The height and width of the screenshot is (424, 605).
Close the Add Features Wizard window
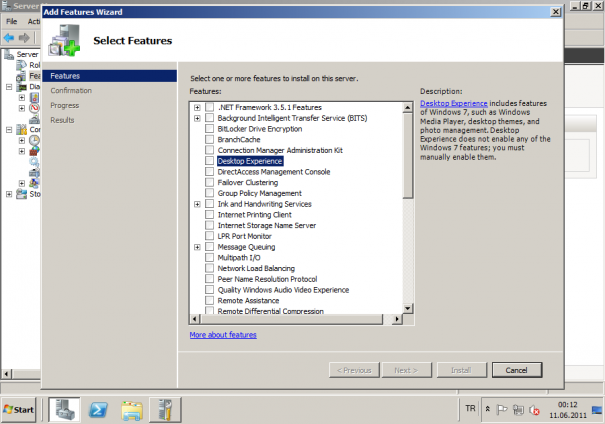[x=556, y=12]
